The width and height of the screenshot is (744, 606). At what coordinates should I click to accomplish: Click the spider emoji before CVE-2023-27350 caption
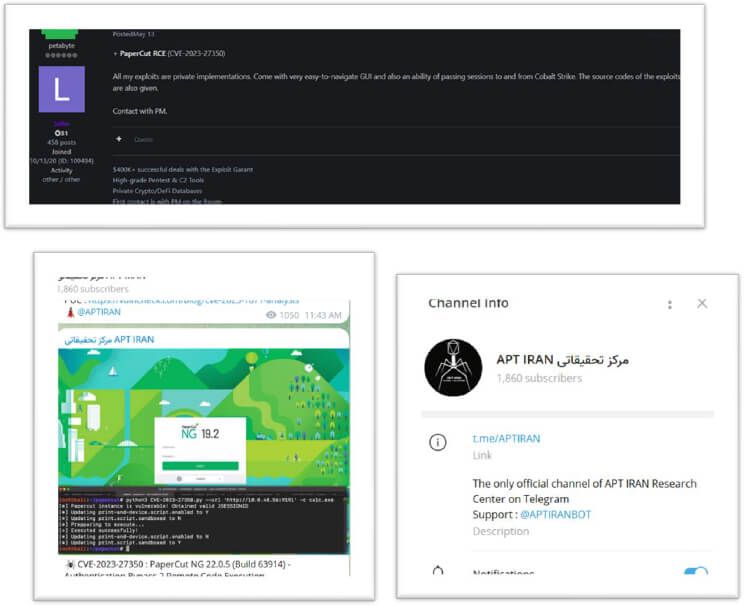pos(70,564)
